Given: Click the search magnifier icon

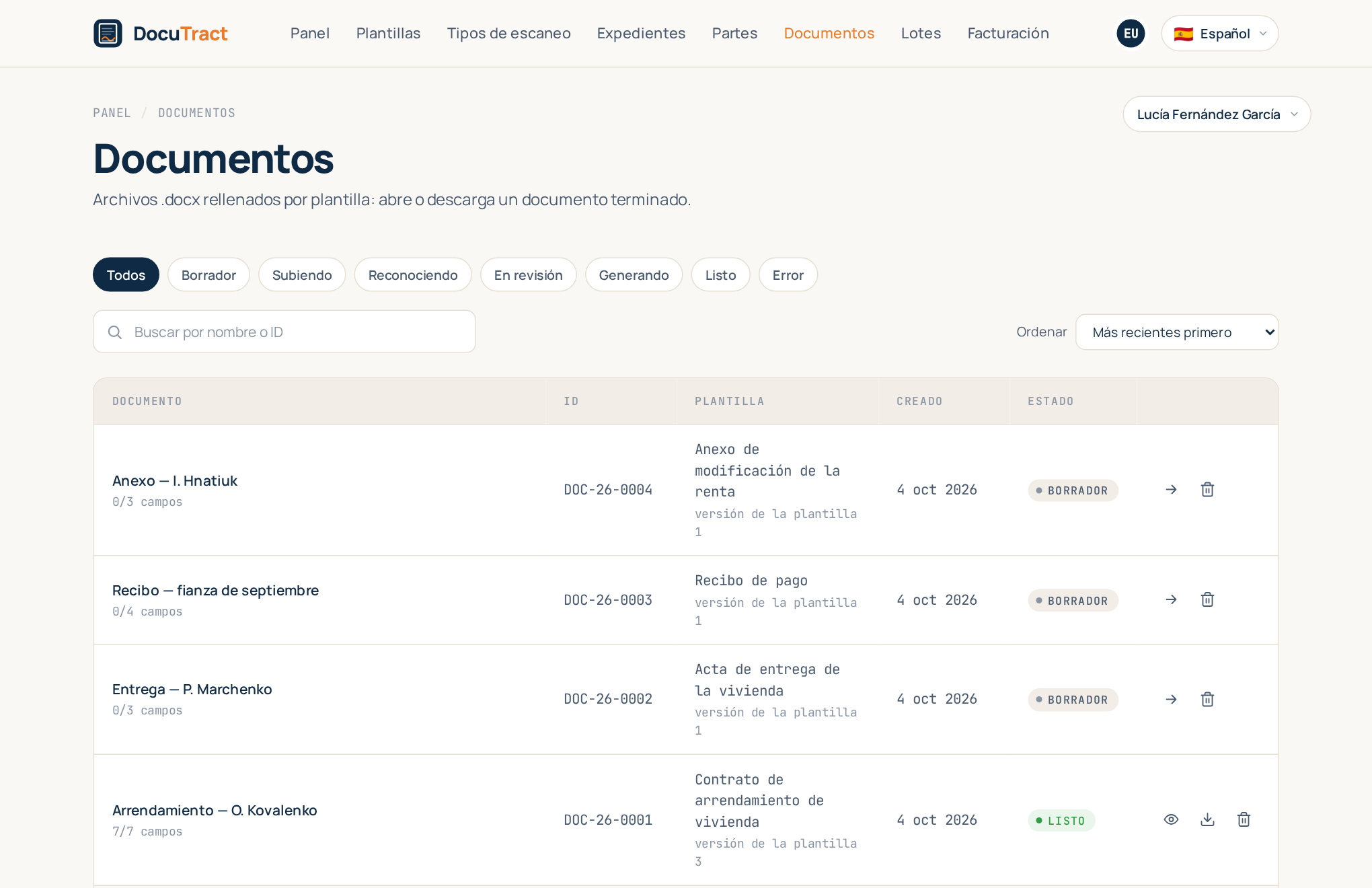Looking at the screenshot, I should [x=115, y=332].
